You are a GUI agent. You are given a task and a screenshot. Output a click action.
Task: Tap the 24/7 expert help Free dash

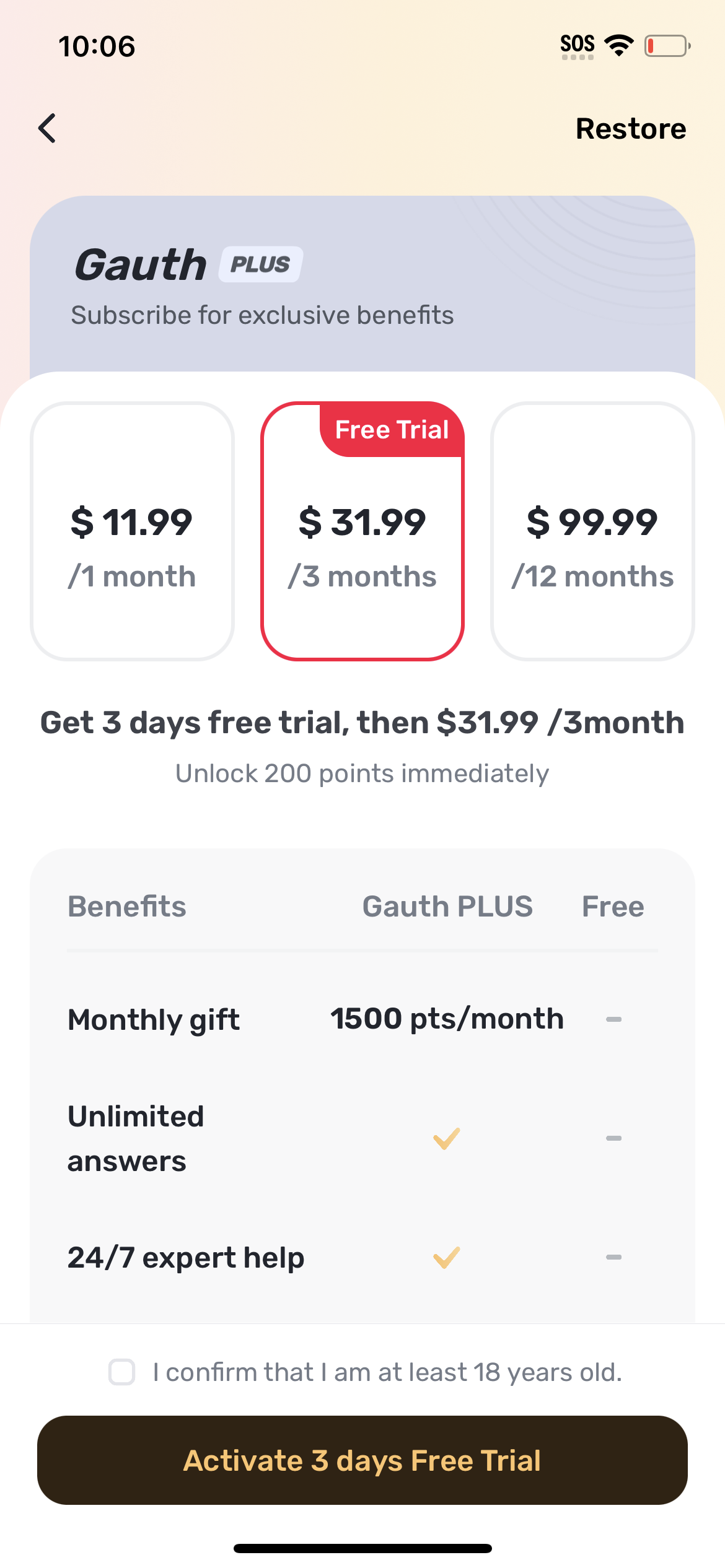point(613,1257)
